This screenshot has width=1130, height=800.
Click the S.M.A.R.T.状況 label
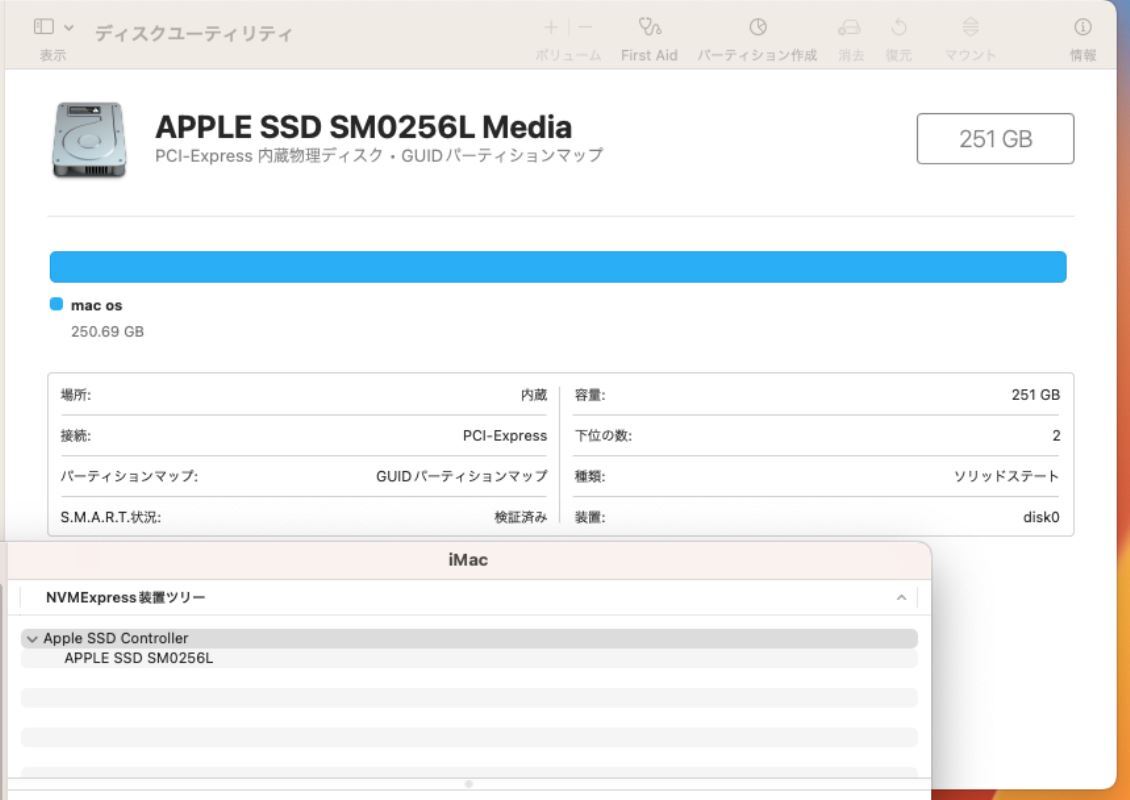[110, 517]
